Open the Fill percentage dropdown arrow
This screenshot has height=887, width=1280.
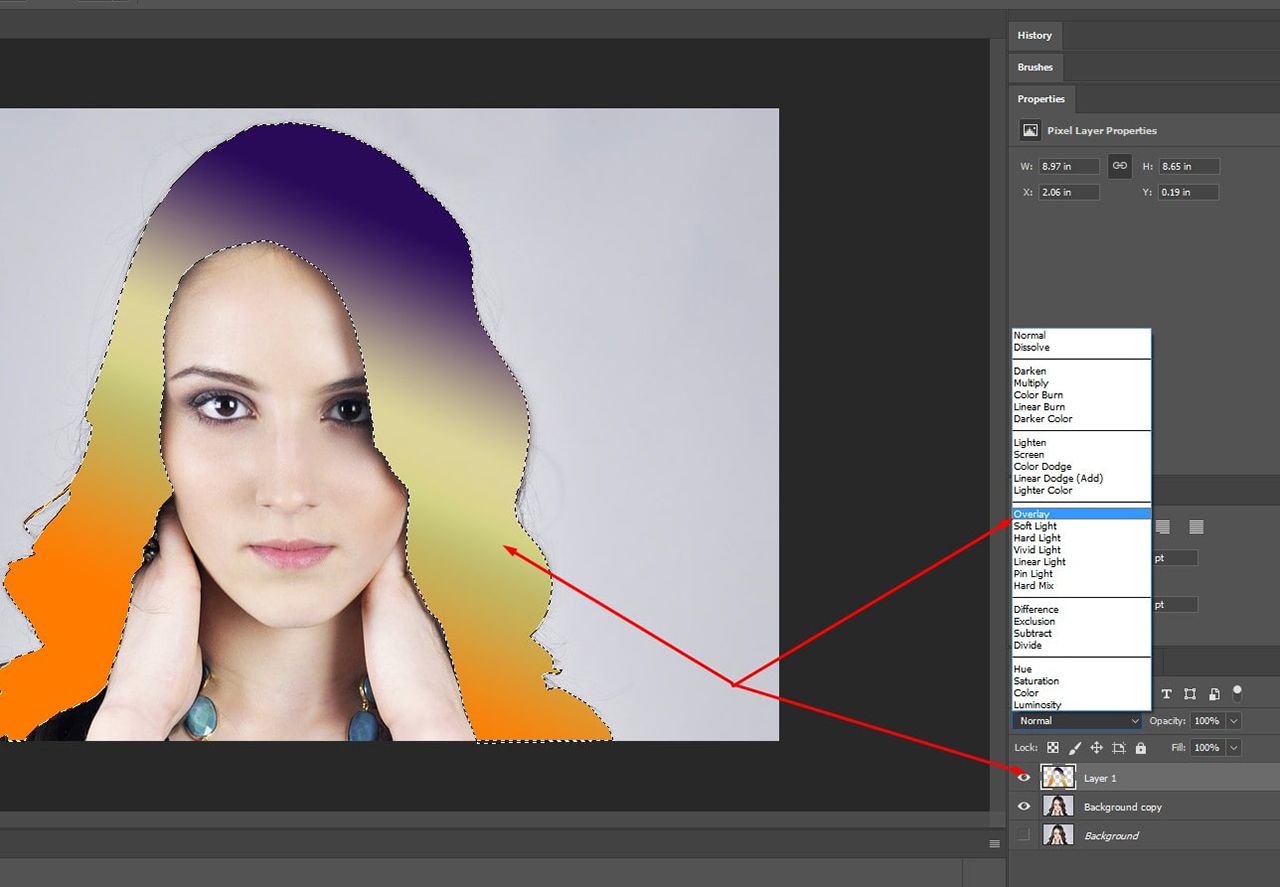[1232, 747]
